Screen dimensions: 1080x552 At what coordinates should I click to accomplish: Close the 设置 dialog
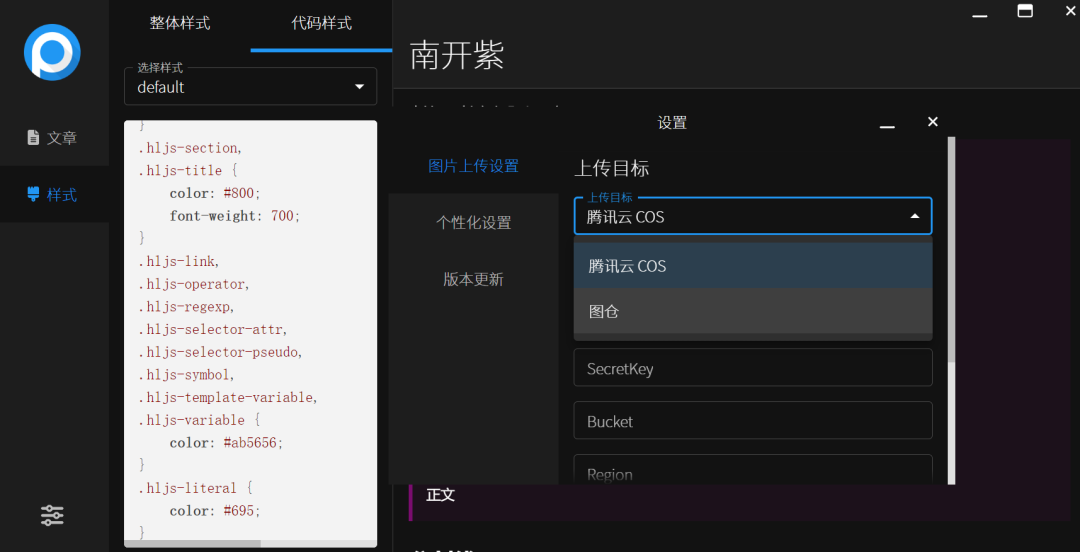point(933,122)
